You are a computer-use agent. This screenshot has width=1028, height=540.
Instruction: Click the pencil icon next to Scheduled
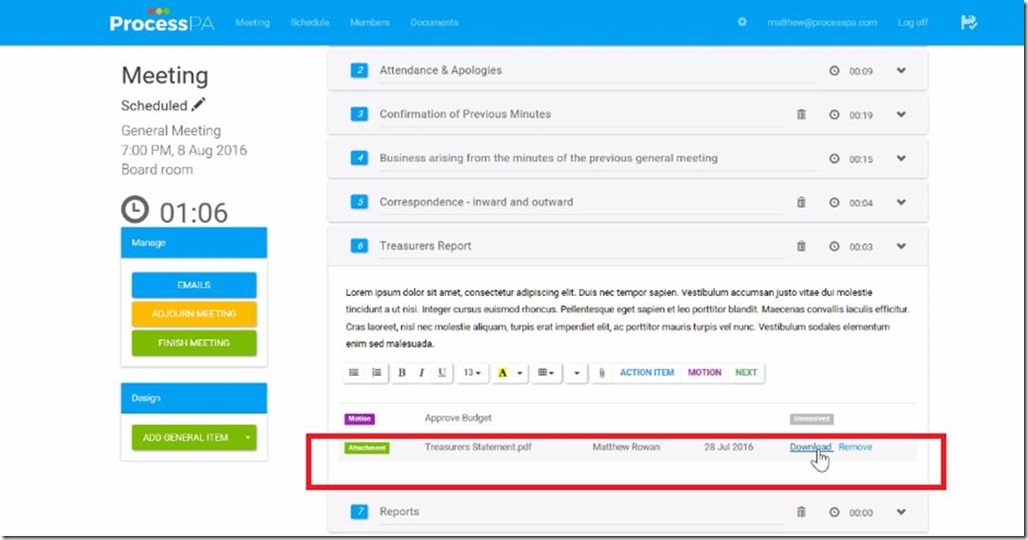click(199, 105)
